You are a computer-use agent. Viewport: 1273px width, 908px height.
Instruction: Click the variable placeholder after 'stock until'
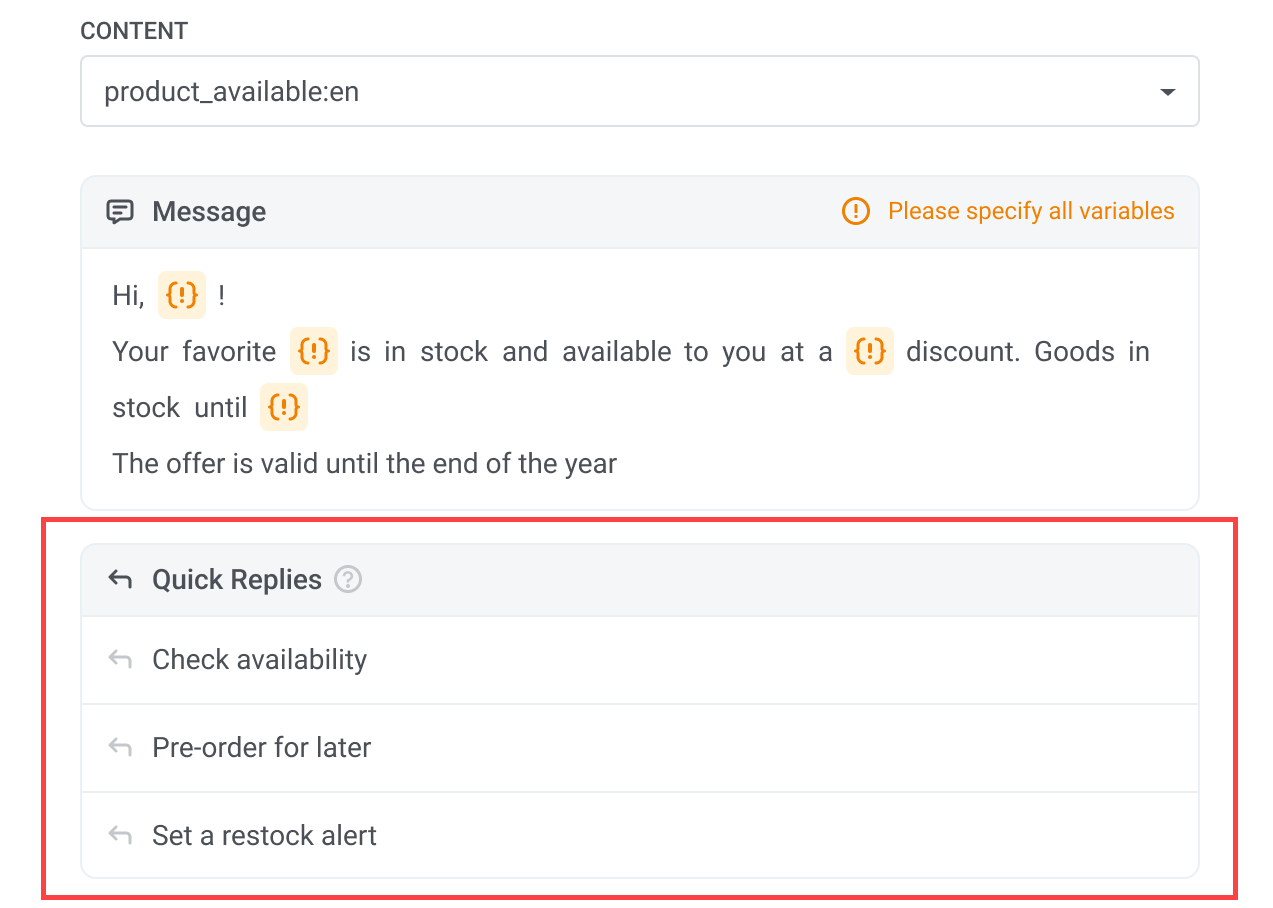coord(284,407)
